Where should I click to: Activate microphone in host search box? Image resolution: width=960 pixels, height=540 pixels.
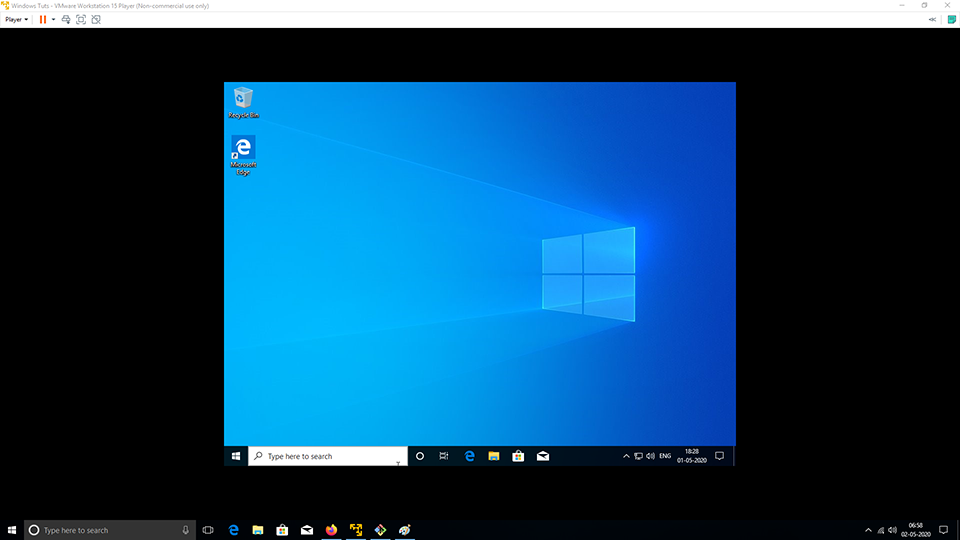[186, 530]
